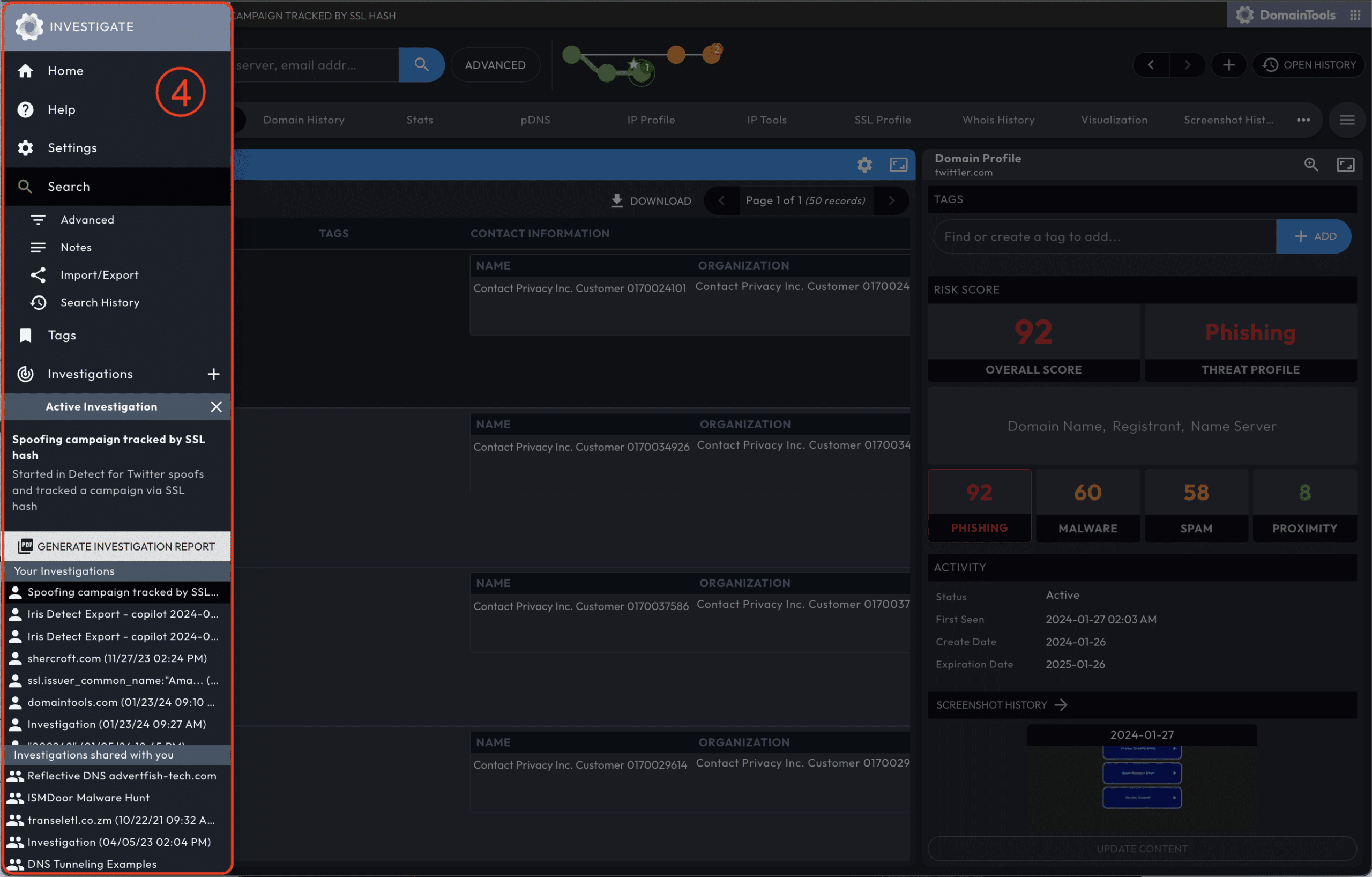Open hamburger menu beside tab bar

[x=1346, y=120]
